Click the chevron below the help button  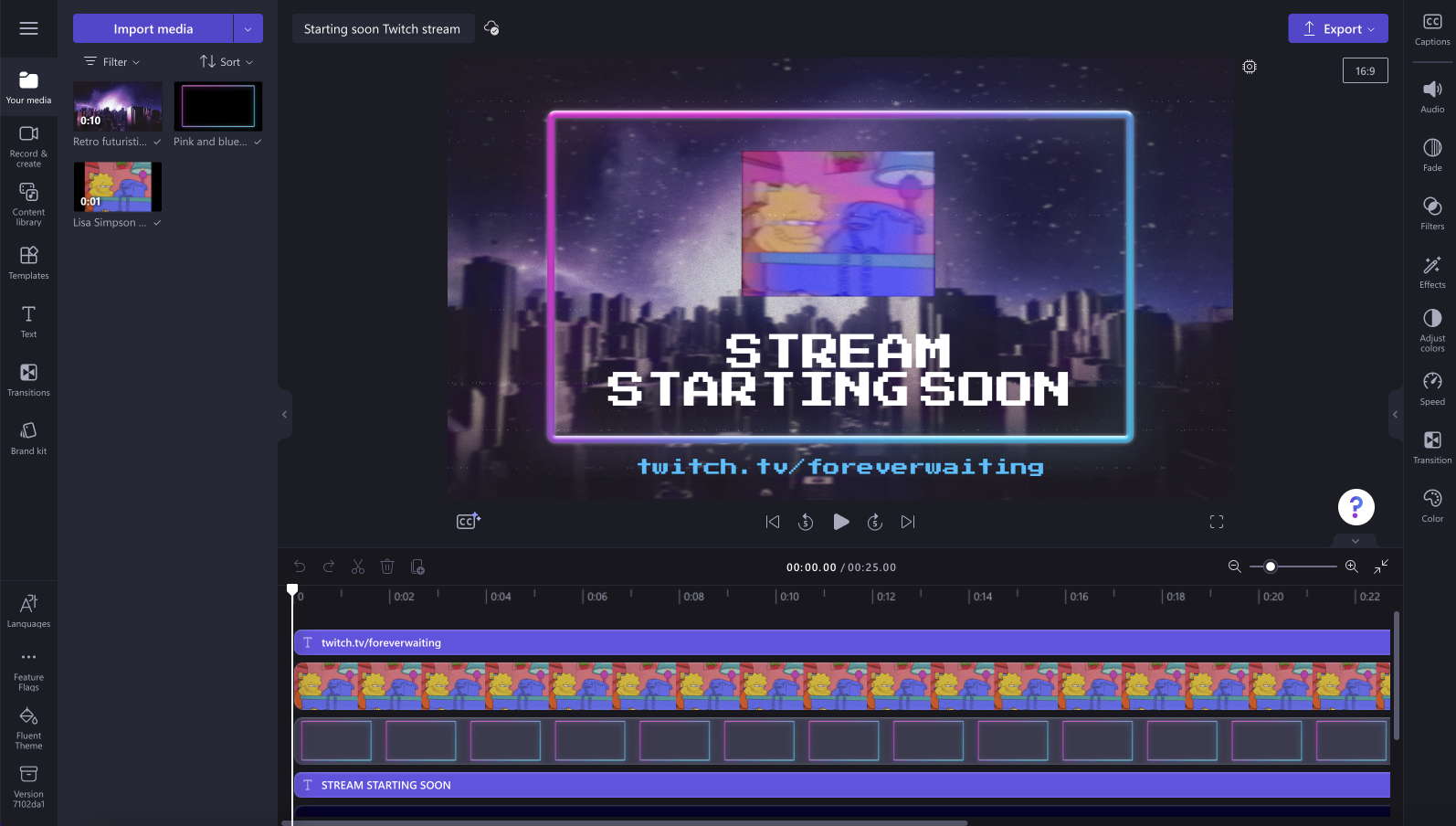(x=1356, y=541)
